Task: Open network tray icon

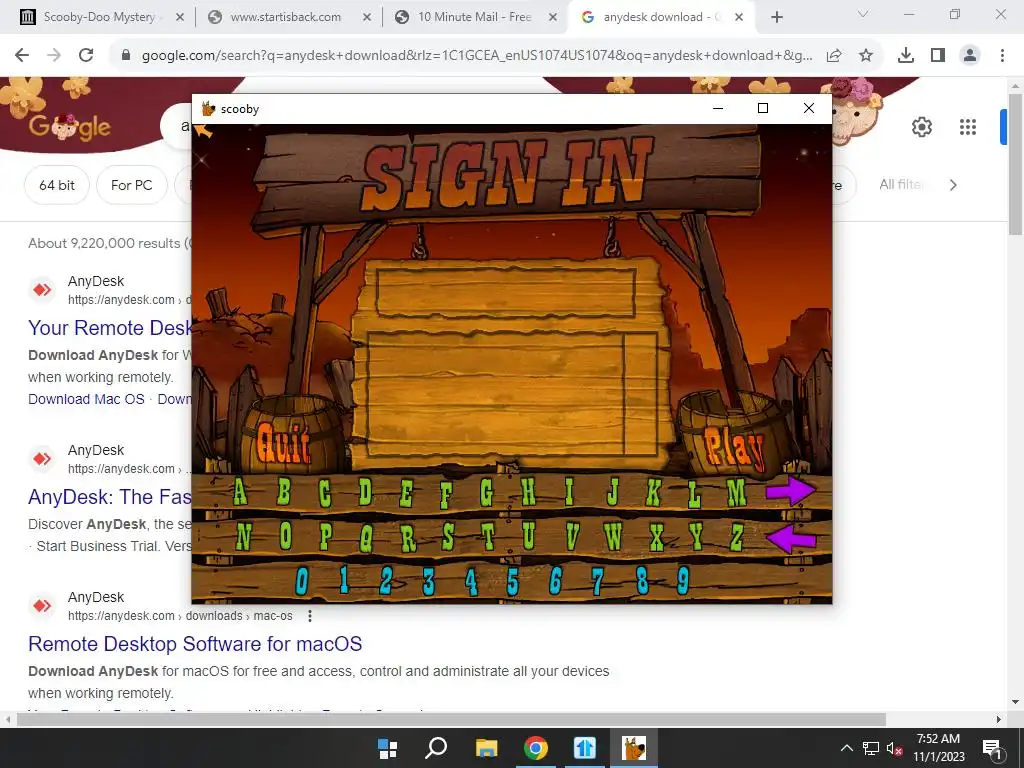Action: click(x=871, y=748)
